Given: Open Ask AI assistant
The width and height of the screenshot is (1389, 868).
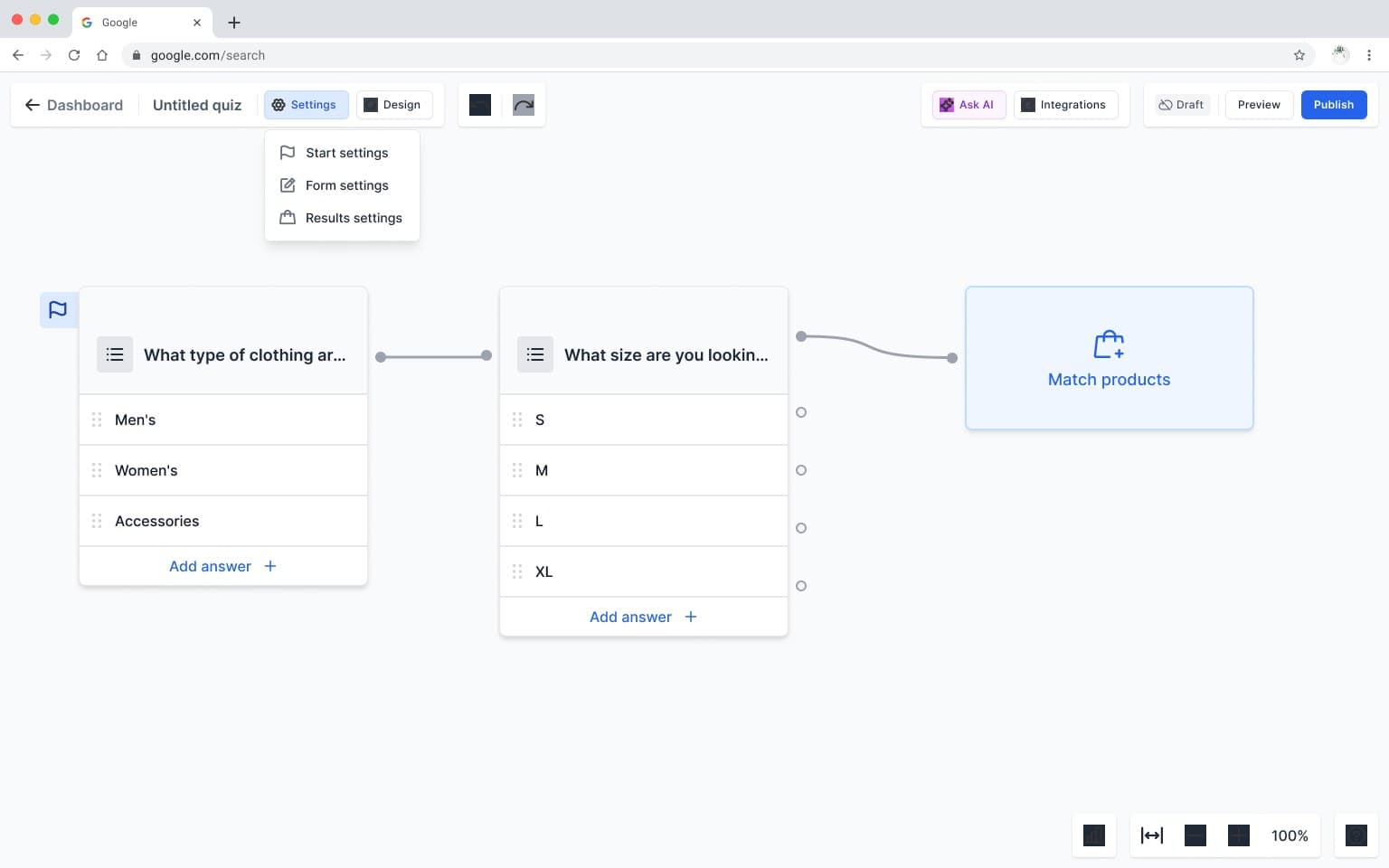Looking at the screenshot, I should tap(969, 105).
